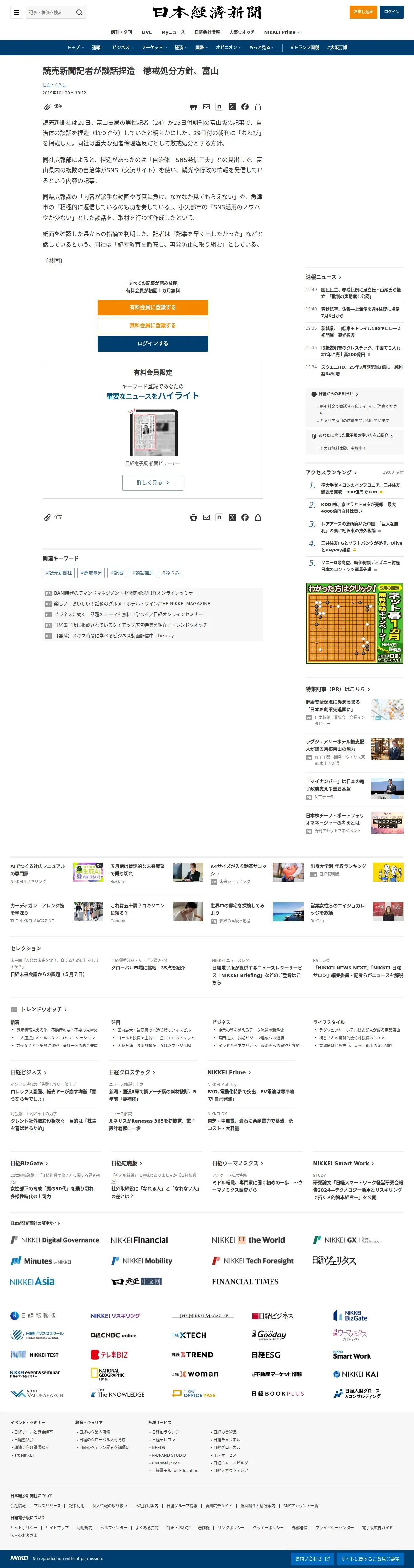Click the print icon above the article

click(193, 106)
